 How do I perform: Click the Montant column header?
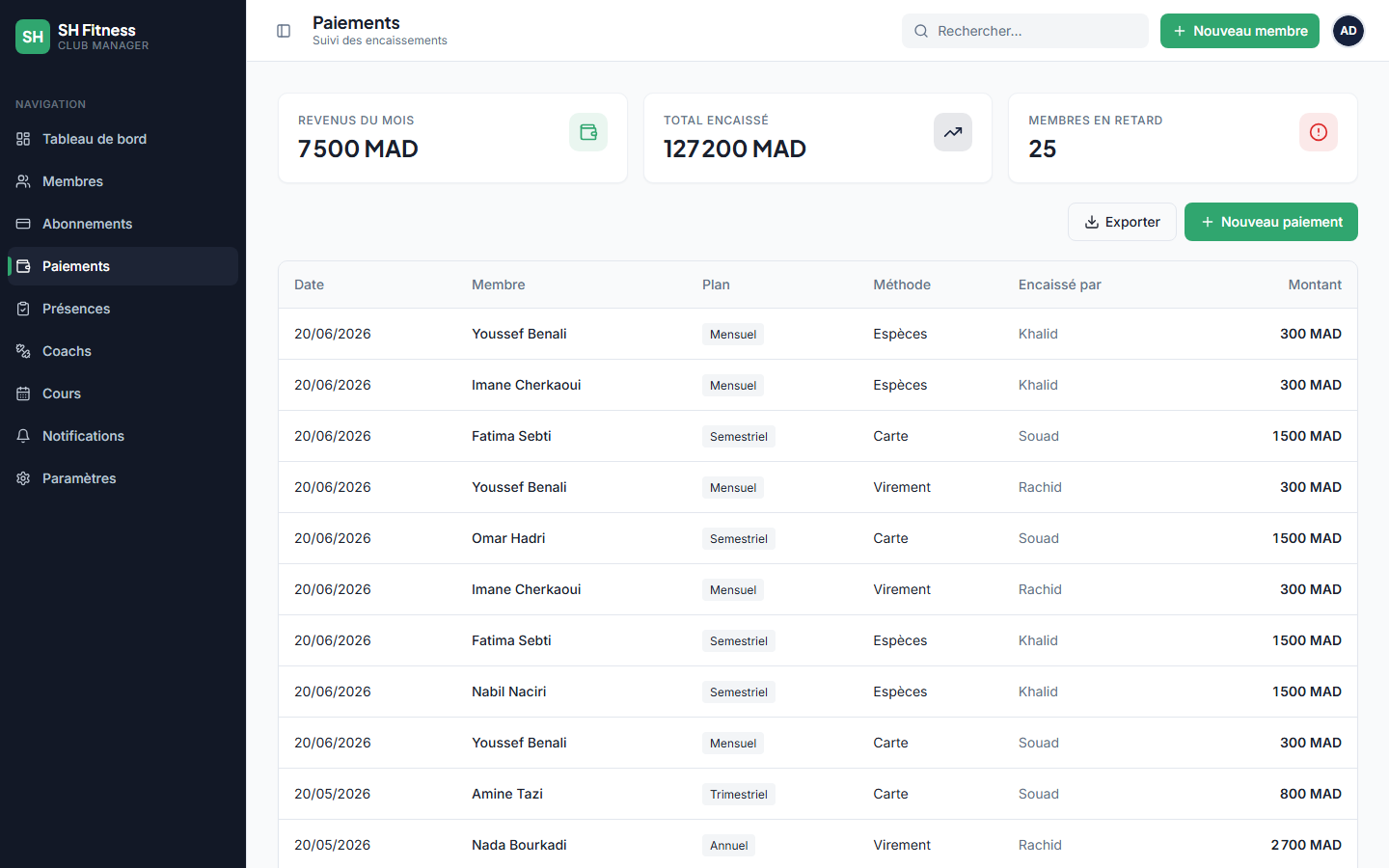(x=1315, y=285)
